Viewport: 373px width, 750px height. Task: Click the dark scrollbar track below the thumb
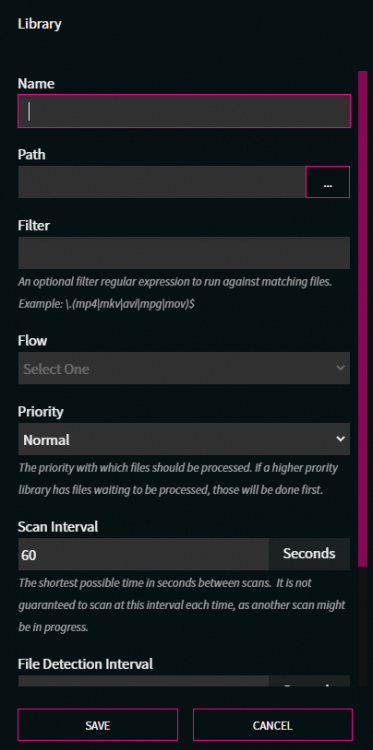coord(362,627)
